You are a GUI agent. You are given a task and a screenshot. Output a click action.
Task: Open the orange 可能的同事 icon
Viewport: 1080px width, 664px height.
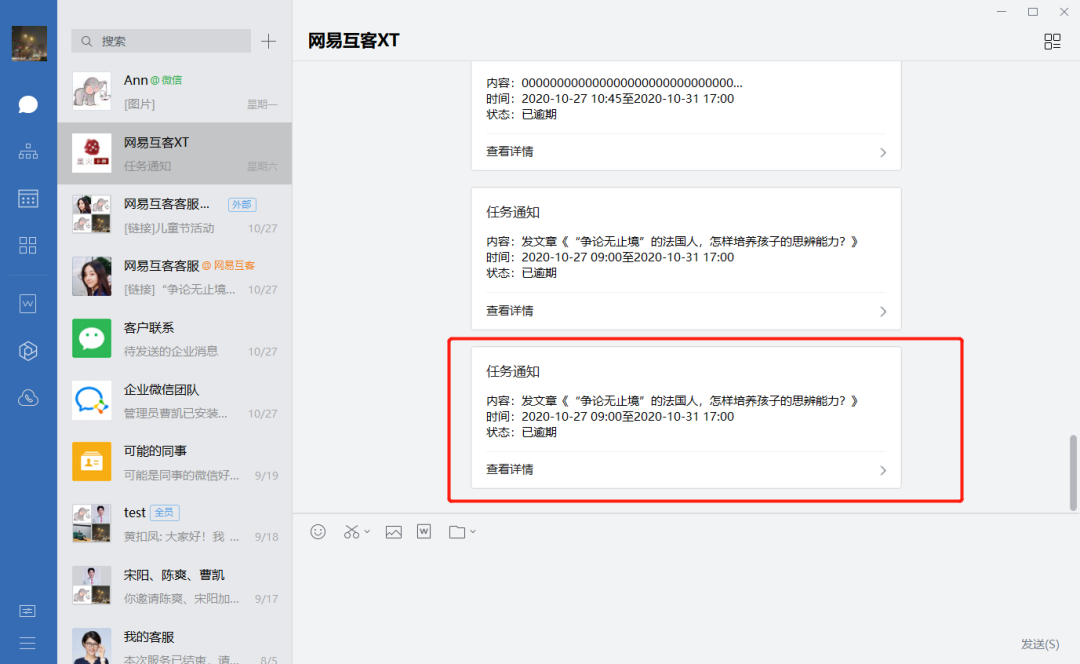[92, 461]
